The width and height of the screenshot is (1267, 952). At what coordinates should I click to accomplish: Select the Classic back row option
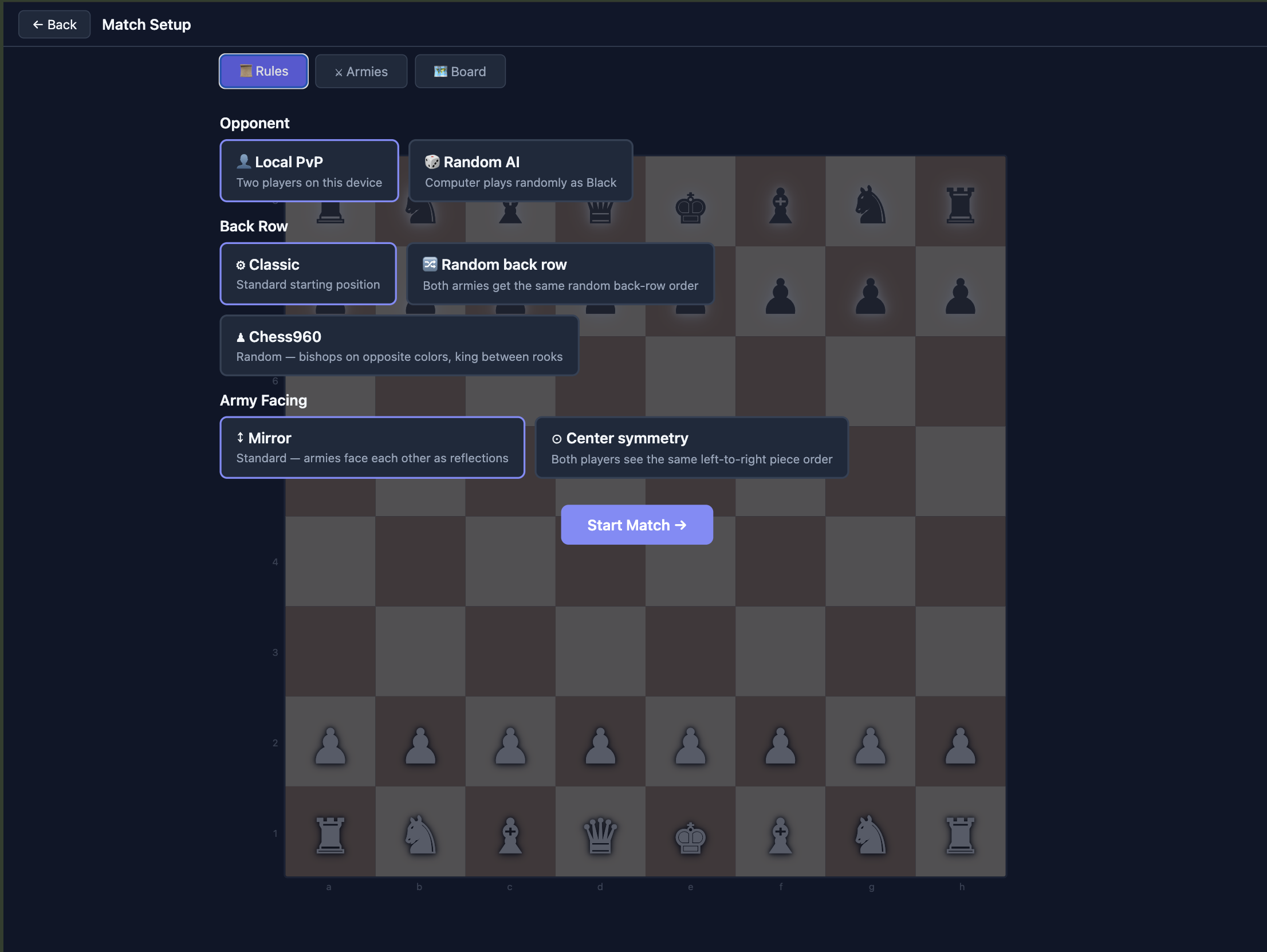point(308,274)
